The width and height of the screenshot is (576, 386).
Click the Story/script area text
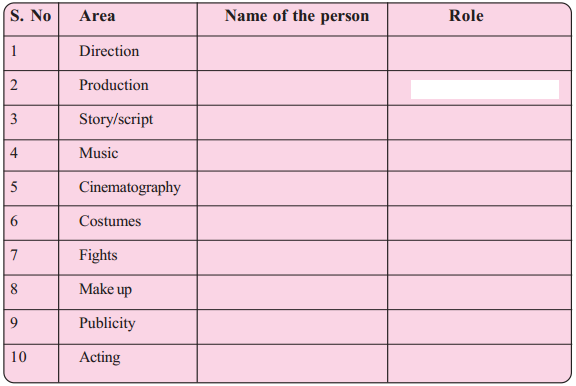116,119
